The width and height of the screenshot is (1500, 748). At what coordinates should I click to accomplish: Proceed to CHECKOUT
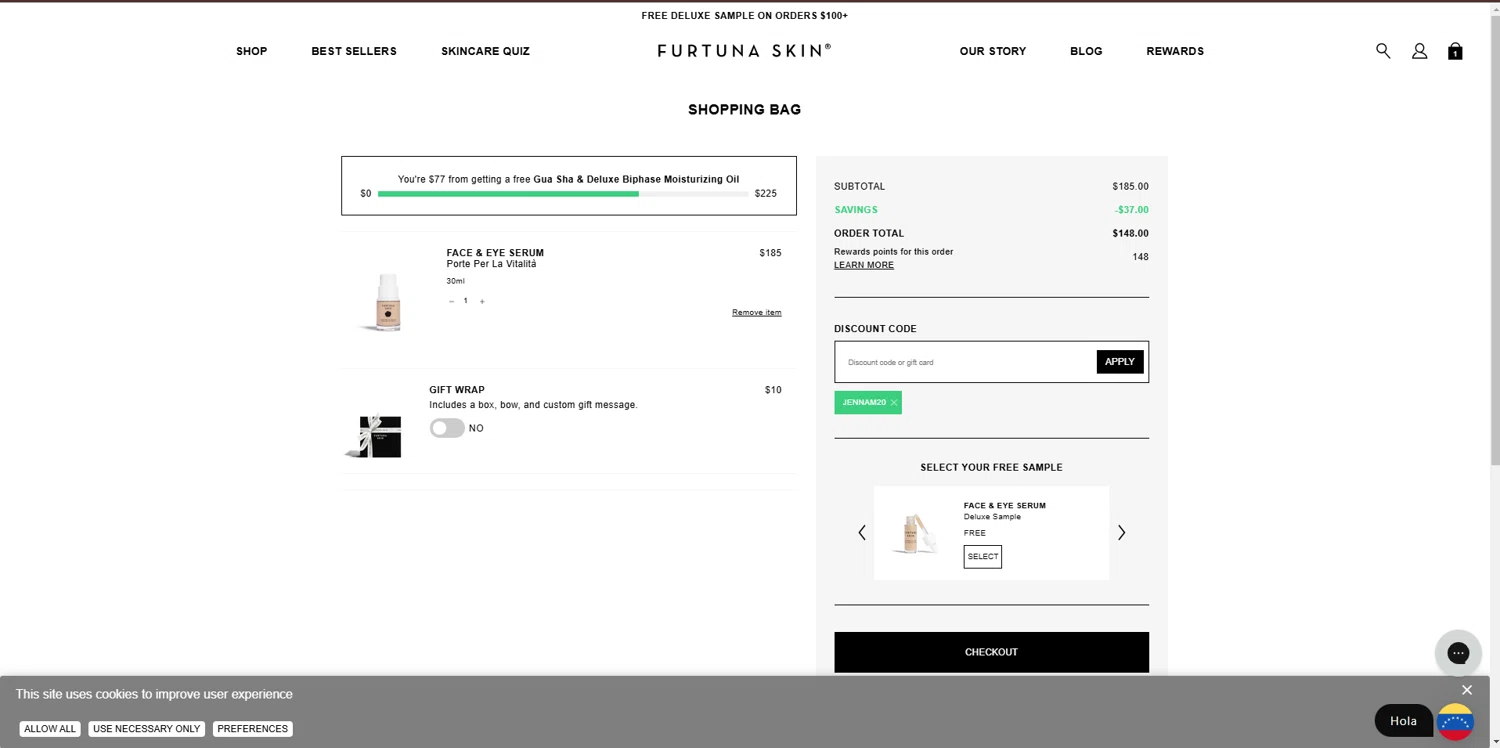991,652
